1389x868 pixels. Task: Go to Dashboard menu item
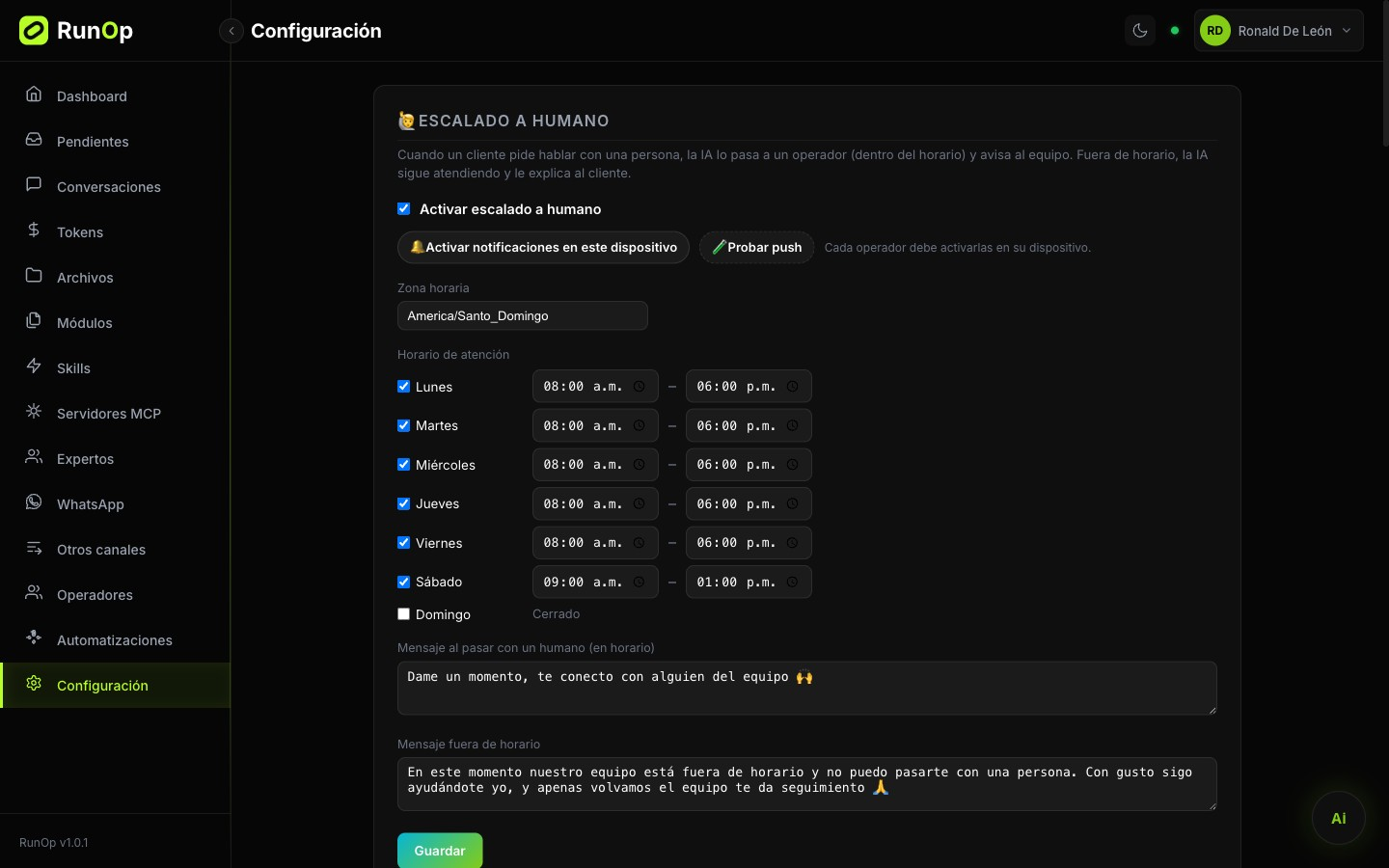[116, 95]
